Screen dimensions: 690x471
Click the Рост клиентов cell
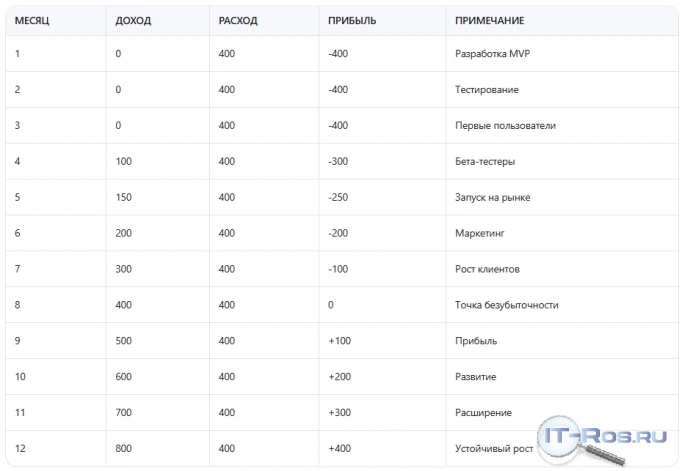point(487,269)
